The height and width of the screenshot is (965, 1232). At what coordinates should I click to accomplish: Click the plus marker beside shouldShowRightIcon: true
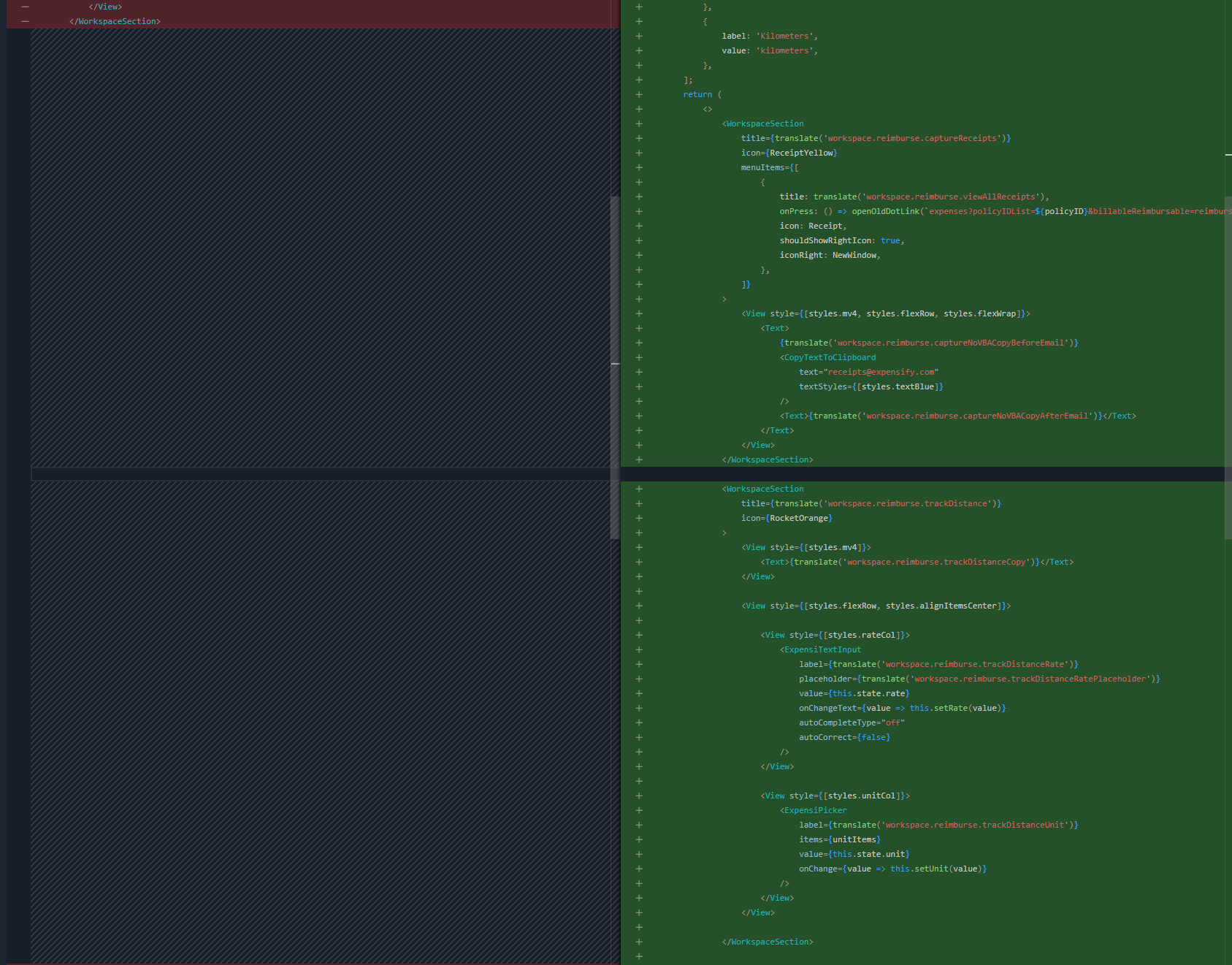pos(639,240)
